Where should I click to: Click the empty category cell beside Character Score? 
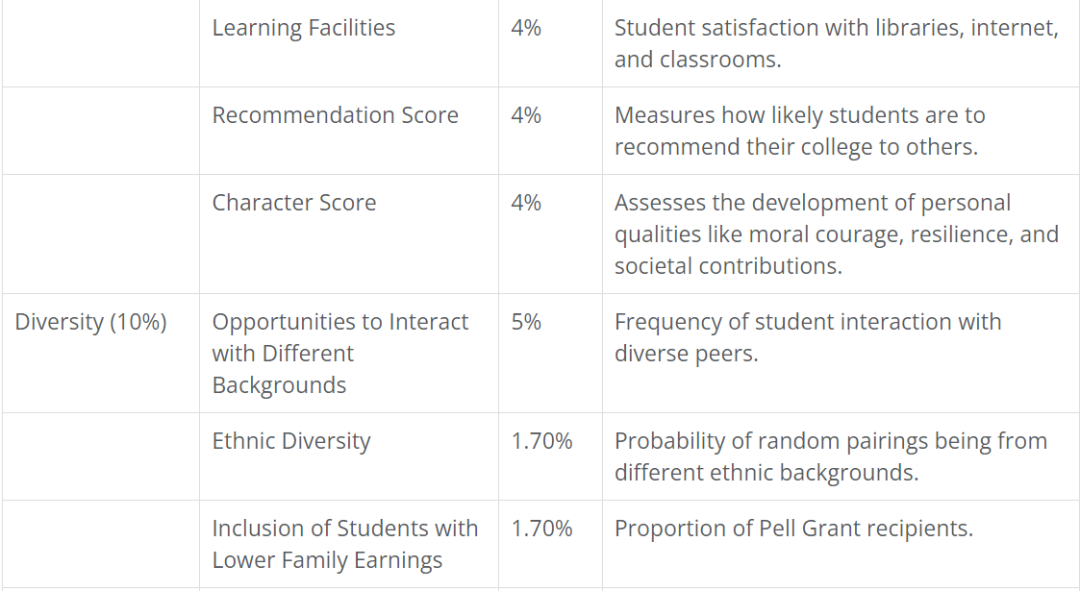(x=100, y=234)
